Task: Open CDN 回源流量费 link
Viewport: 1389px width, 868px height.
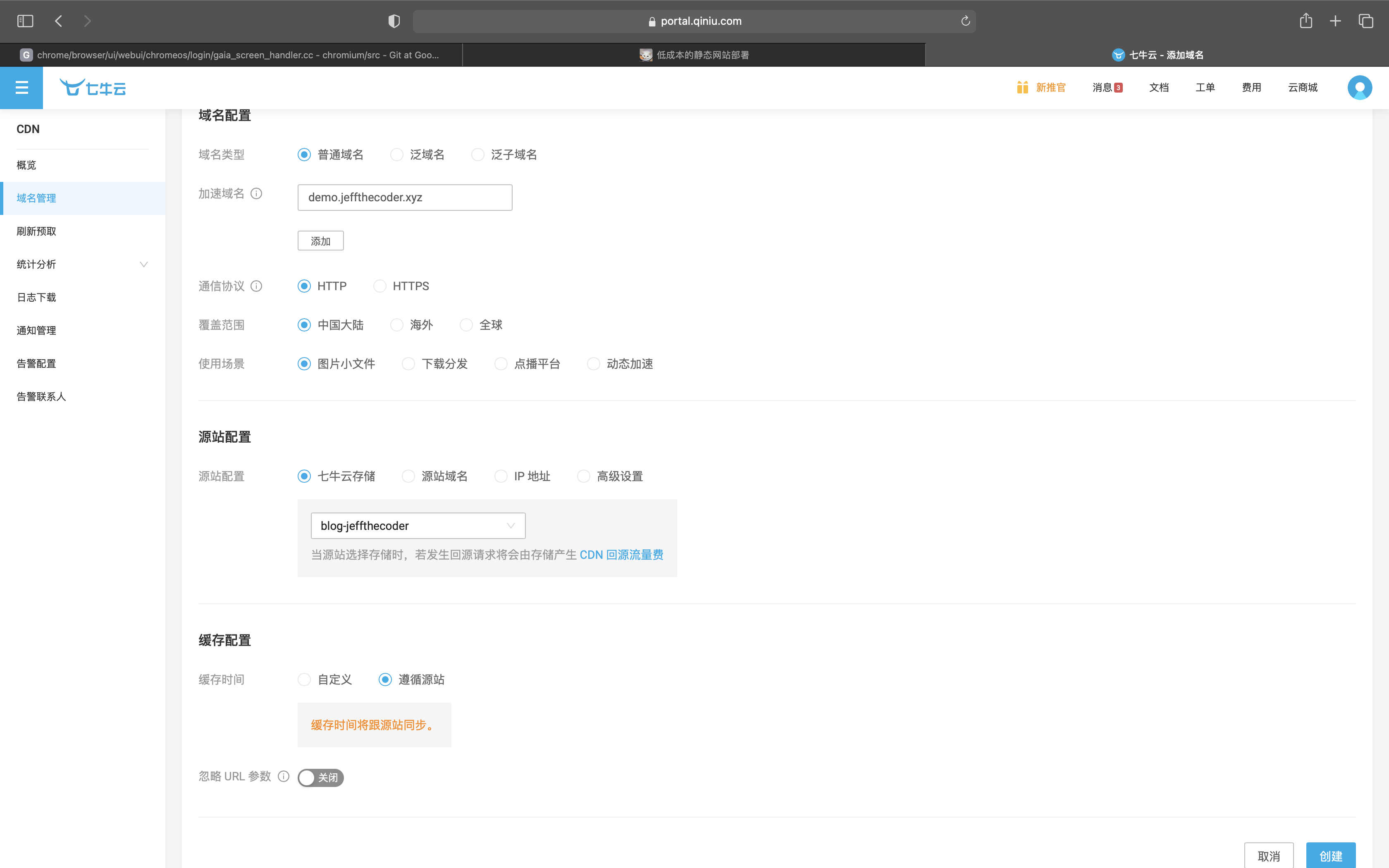Action: [x=621, y=555]
